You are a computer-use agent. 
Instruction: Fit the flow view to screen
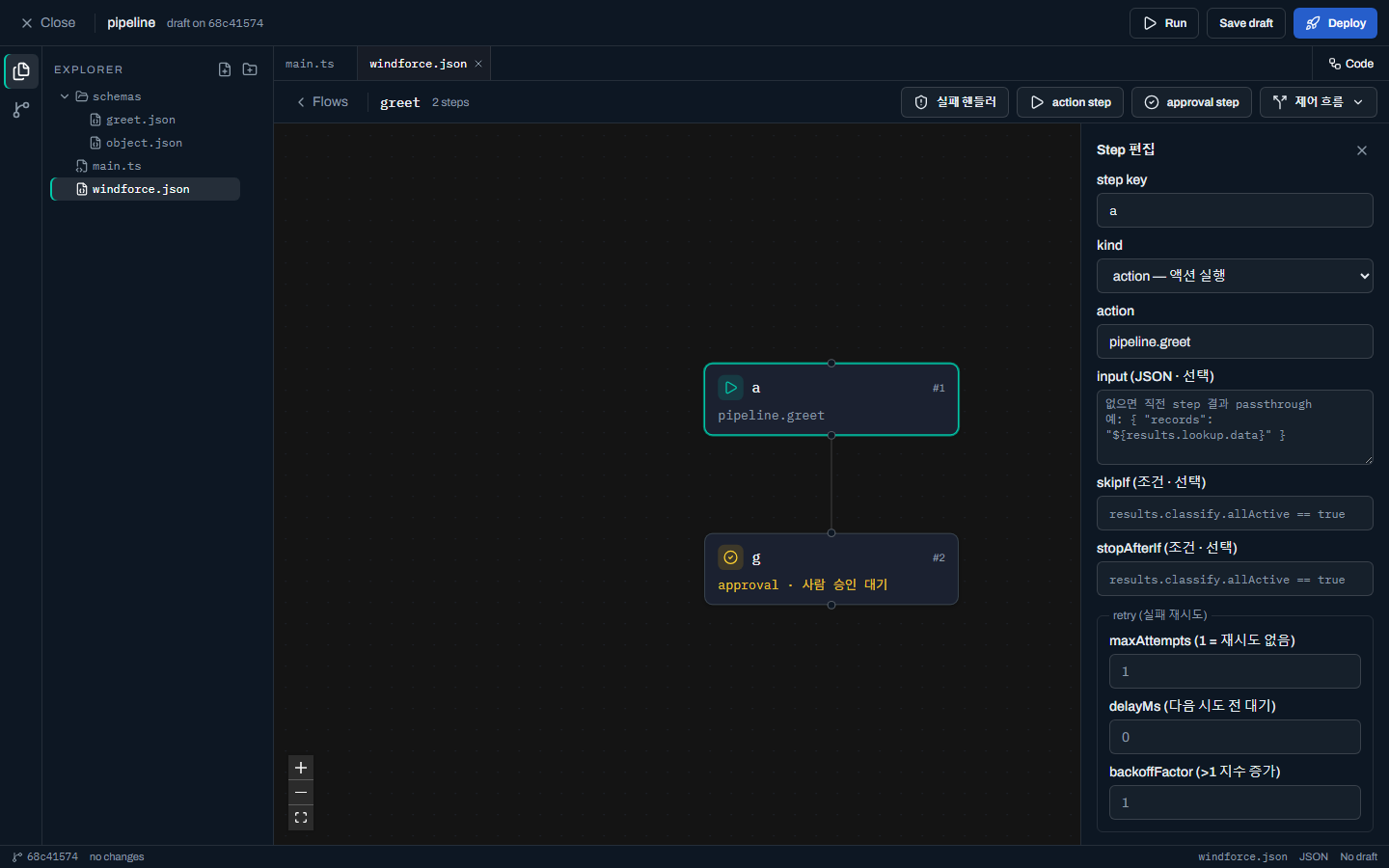click(x=301, y=818)
